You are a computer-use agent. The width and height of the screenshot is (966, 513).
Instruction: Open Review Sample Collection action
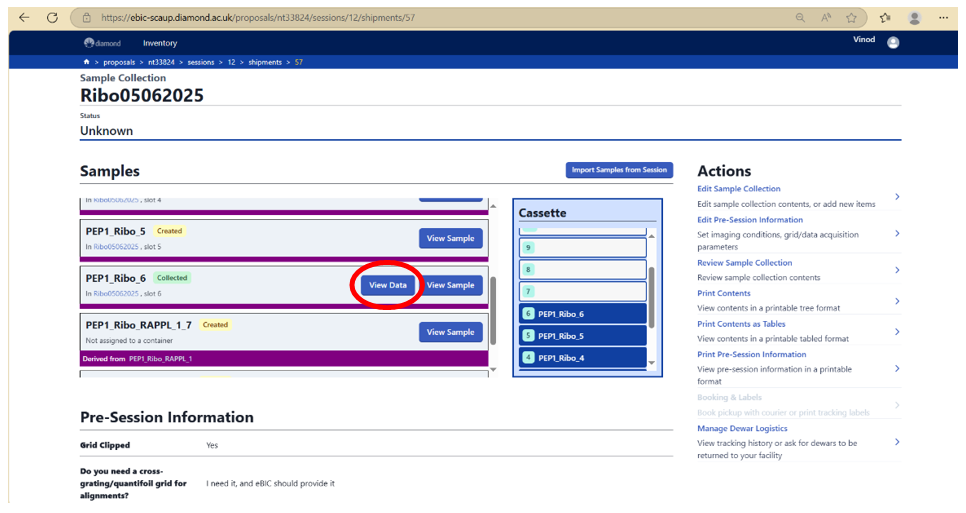744,263
